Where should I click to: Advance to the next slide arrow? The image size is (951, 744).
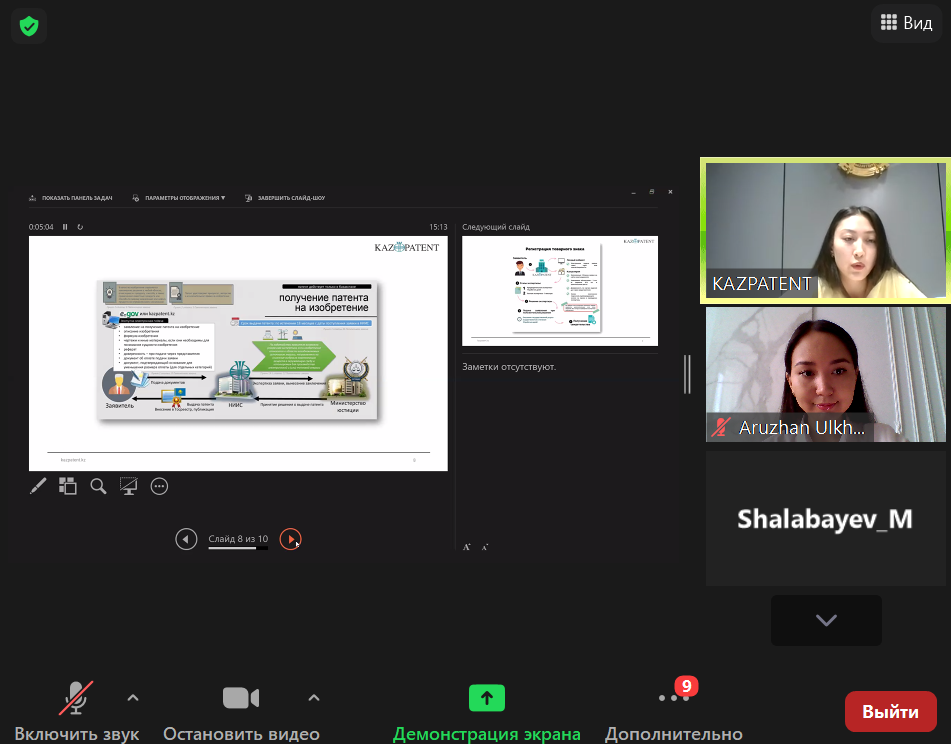pos(290,539)
